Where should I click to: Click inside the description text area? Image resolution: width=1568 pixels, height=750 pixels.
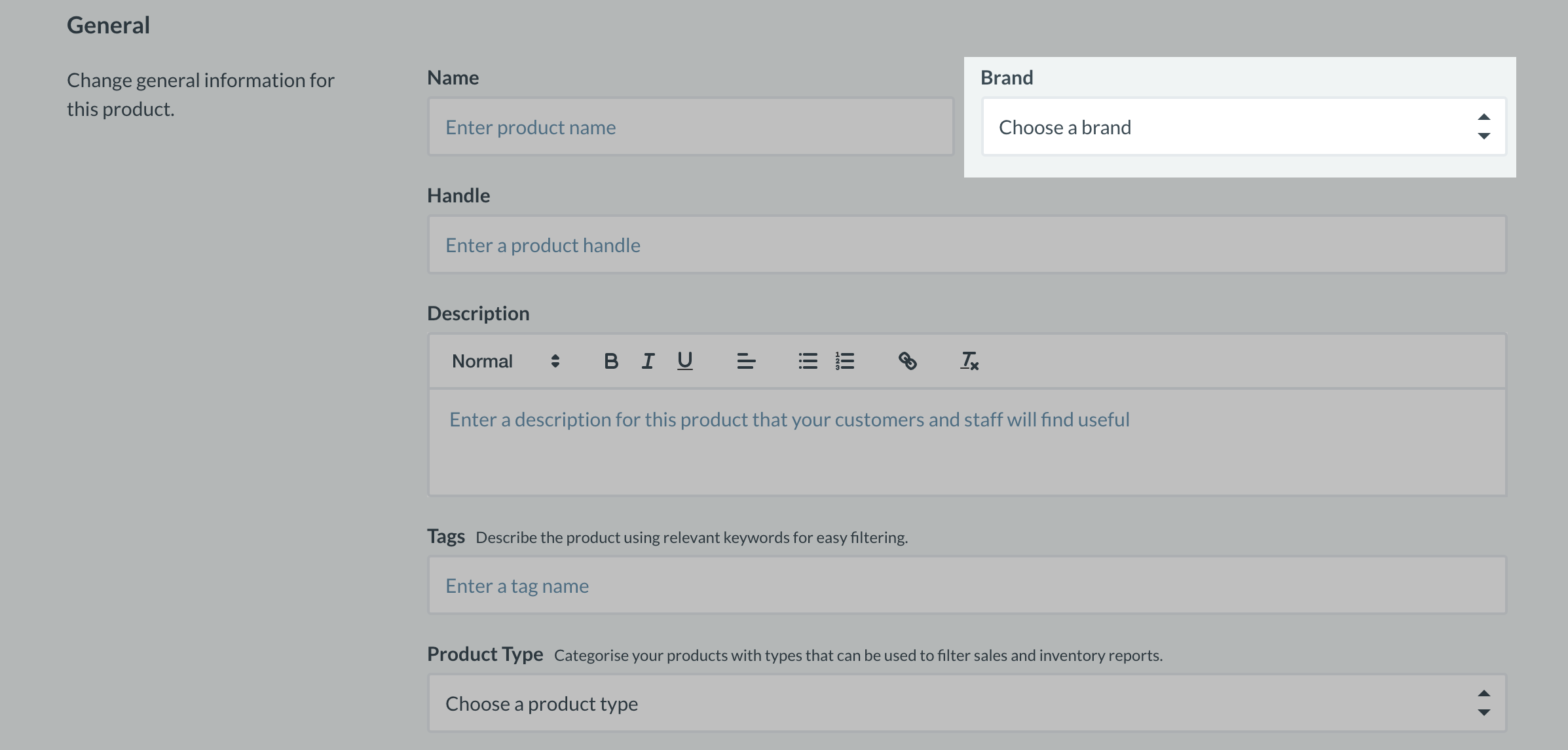967,442
